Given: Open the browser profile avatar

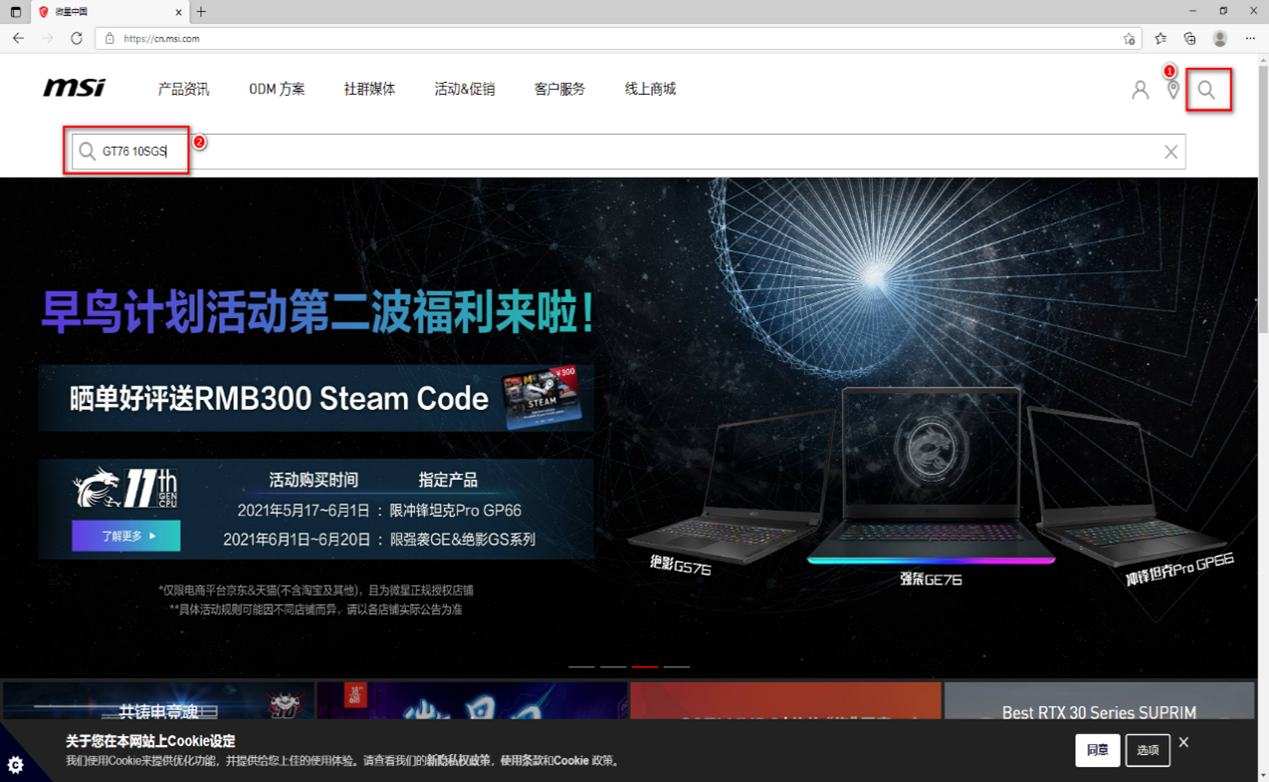Looking at the screenshot, I should tap(1219, 38).
